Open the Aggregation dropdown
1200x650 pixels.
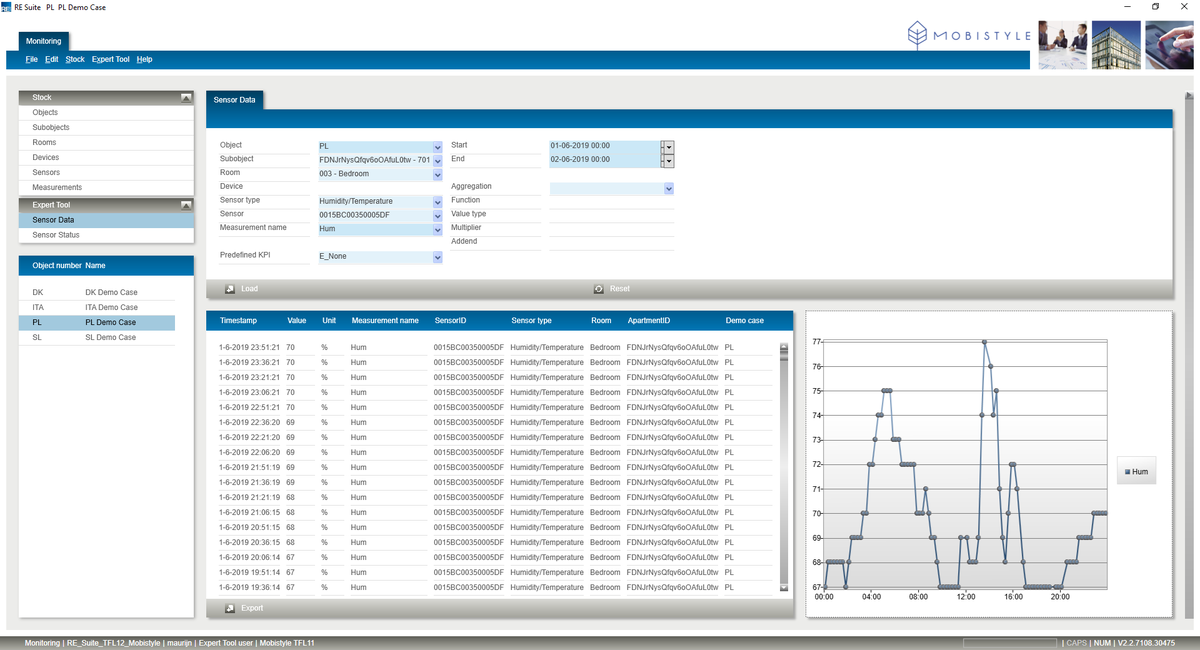(x=668, y=188)
